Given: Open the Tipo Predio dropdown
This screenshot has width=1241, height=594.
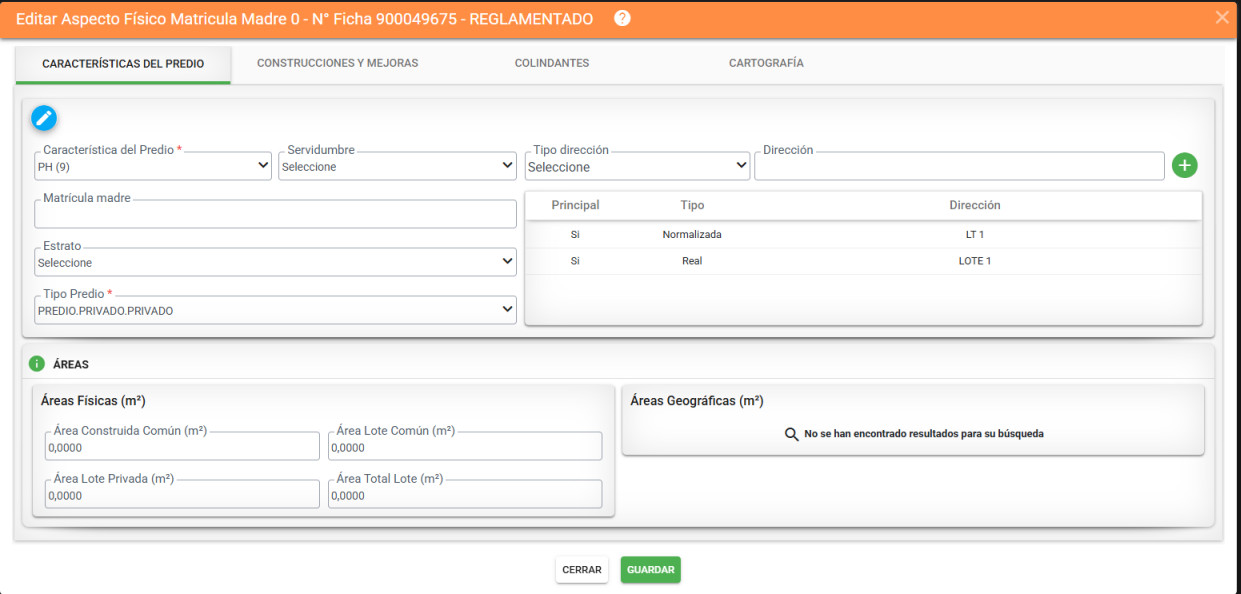Looking at the screenshot, I should [276, 310].
